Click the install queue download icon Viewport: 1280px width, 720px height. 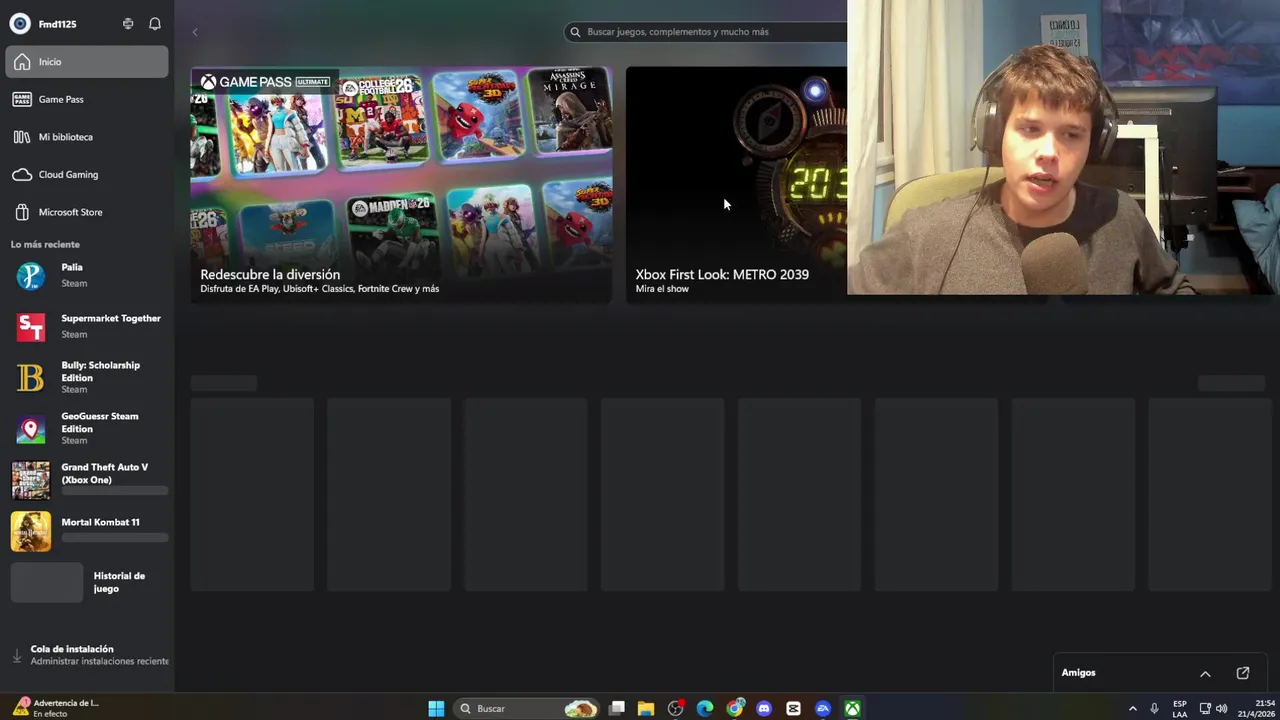[17, 656]
